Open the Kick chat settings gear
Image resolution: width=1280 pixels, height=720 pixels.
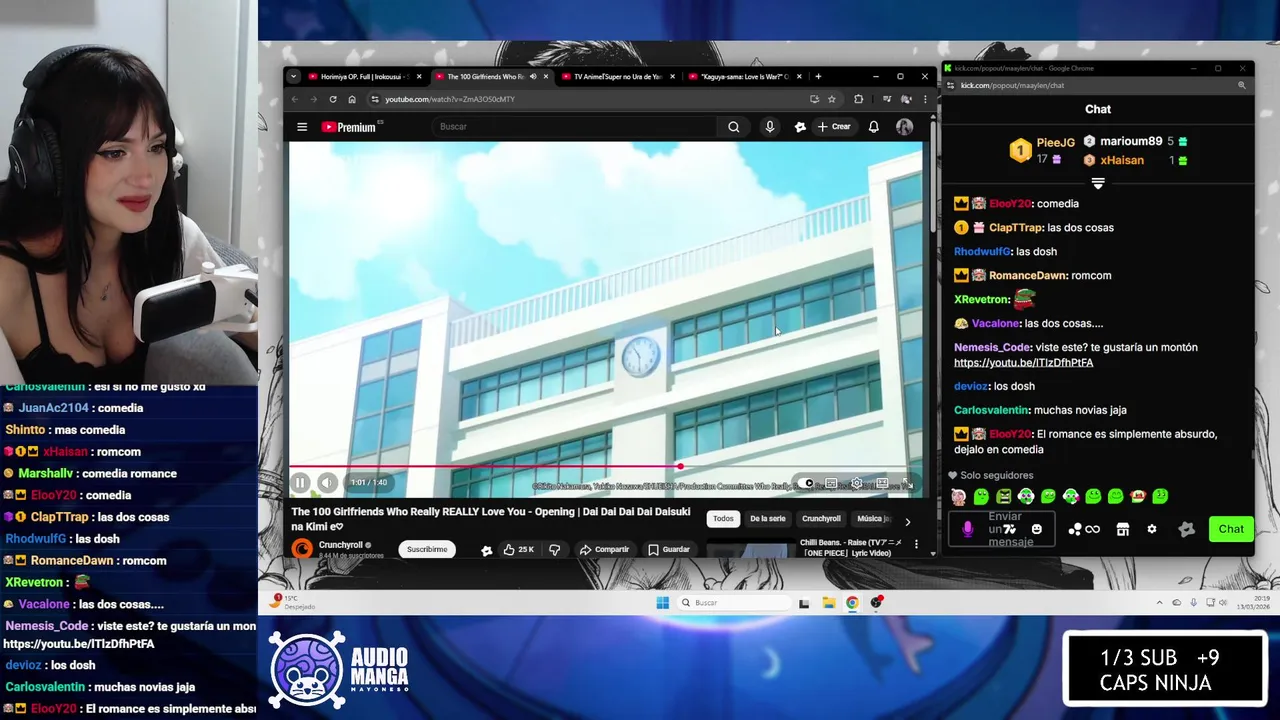[x=1152, y=529]
